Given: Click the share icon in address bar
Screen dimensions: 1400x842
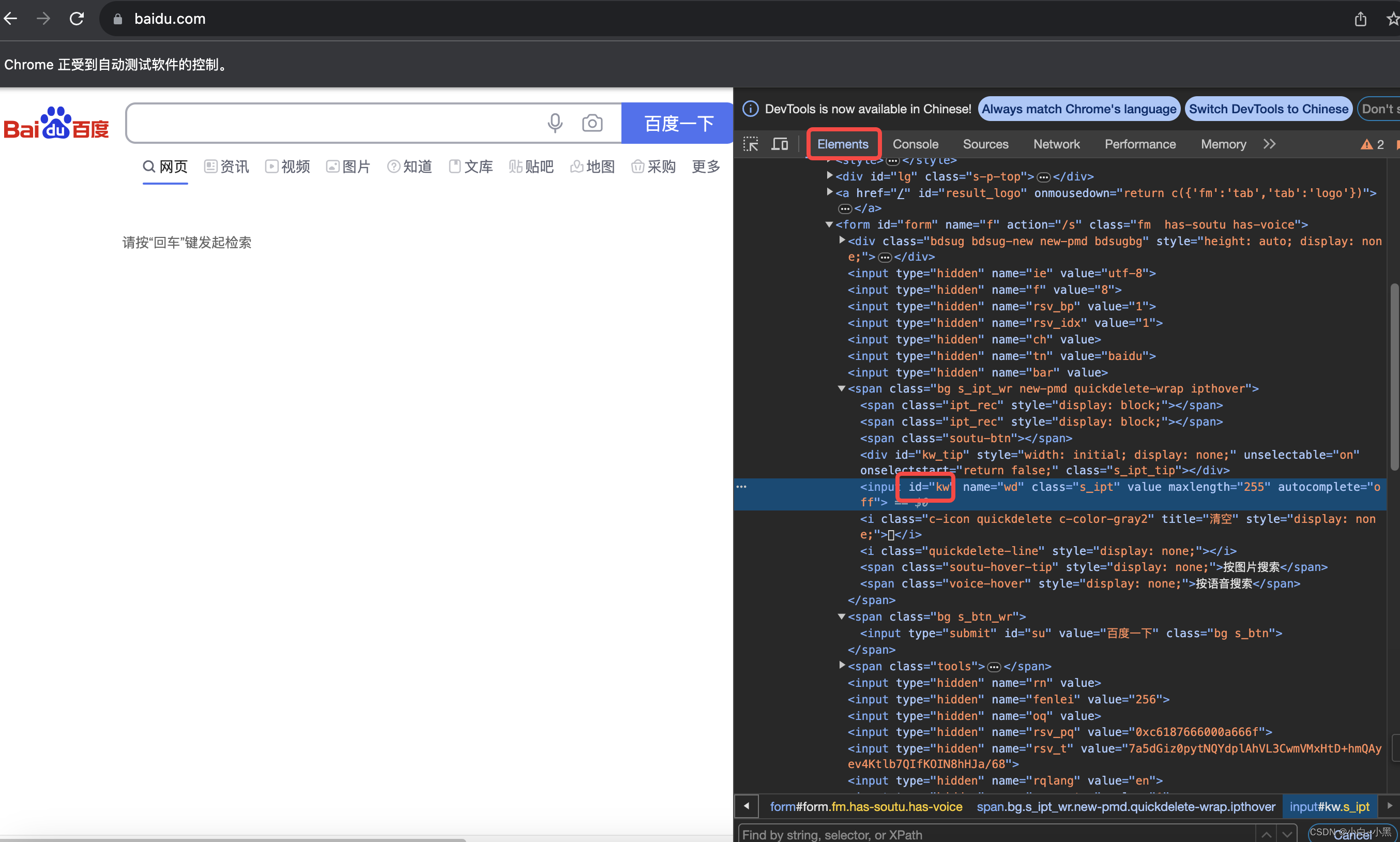Looking at the screenshot, I should coord(1360,19).
